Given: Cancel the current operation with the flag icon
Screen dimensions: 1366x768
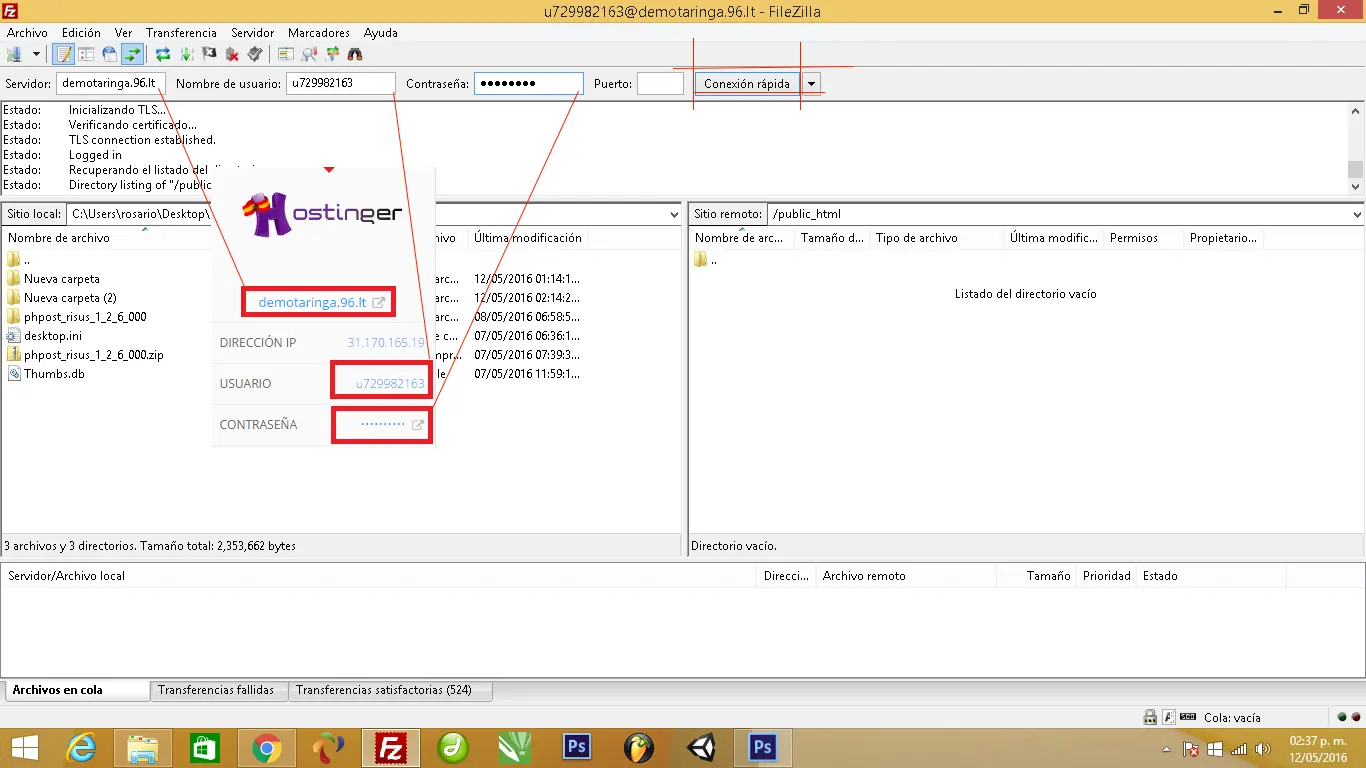Looking at the screenshot, I should tap(209, 54).
